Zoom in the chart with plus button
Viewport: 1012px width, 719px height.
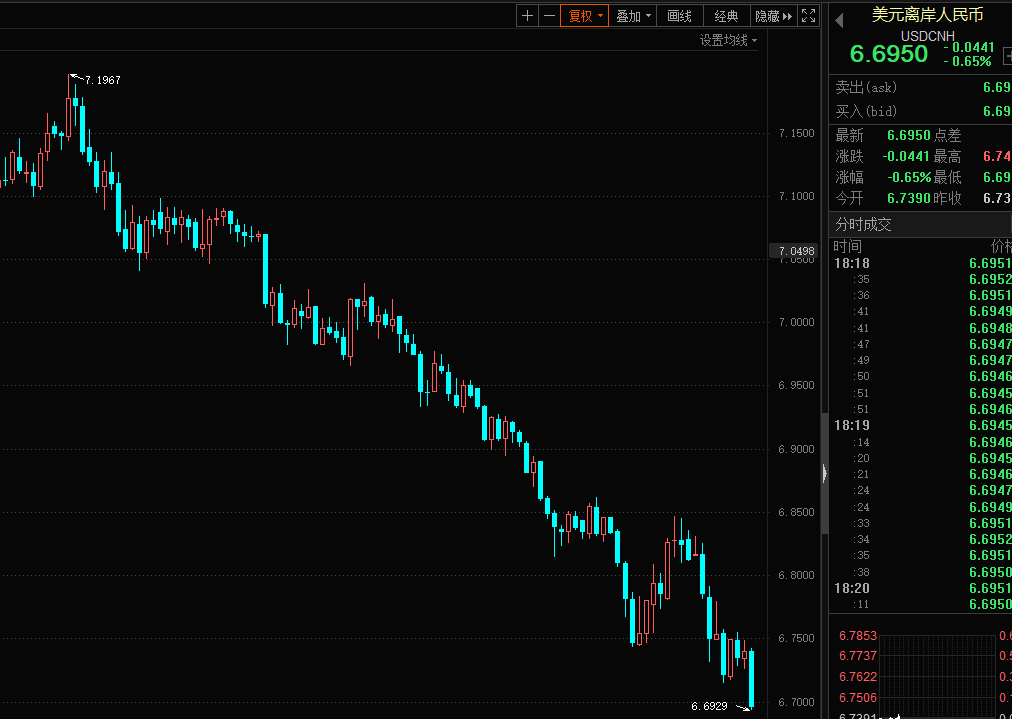527,16
